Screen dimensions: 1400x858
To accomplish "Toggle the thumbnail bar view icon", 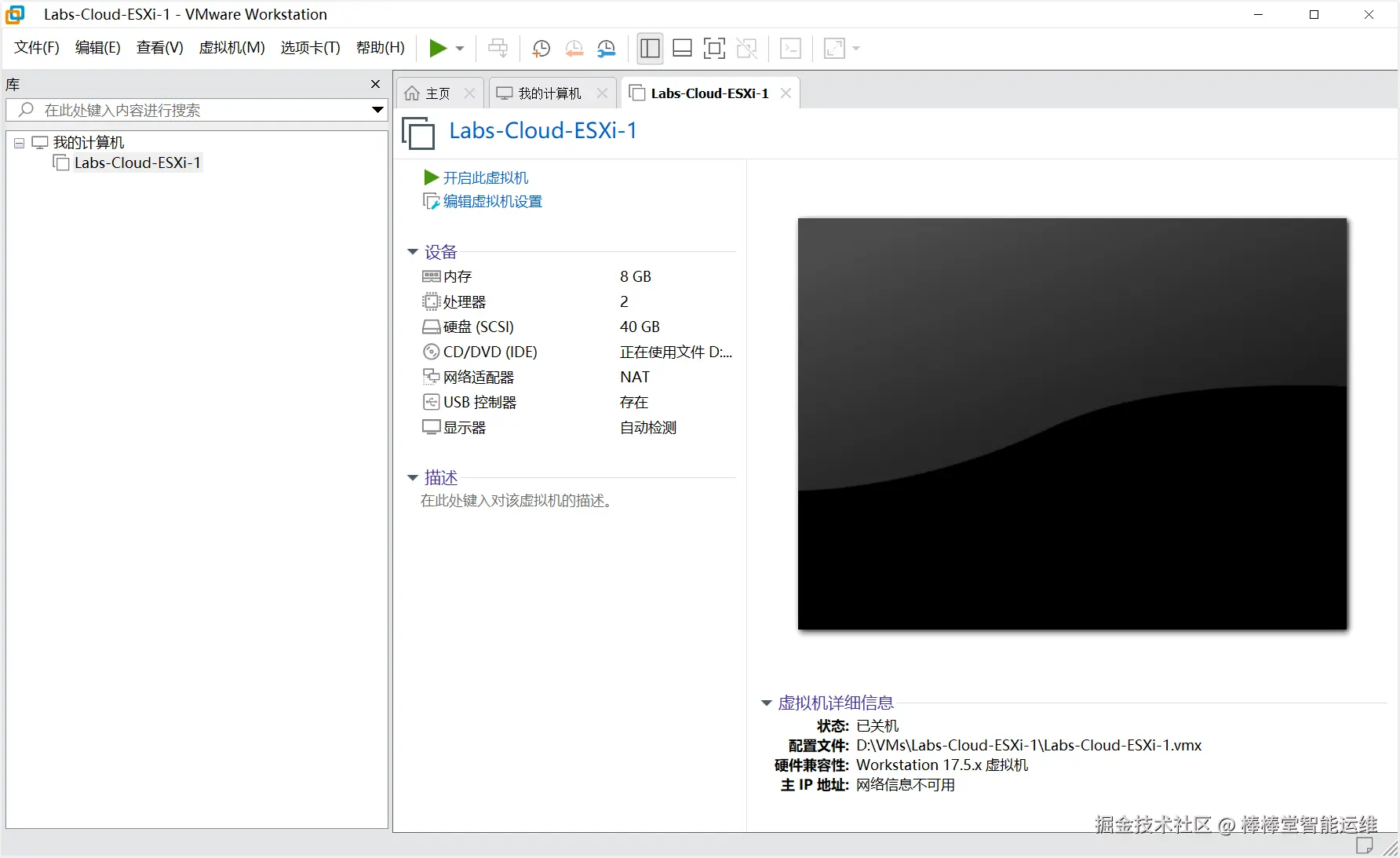I will [682, 49].
